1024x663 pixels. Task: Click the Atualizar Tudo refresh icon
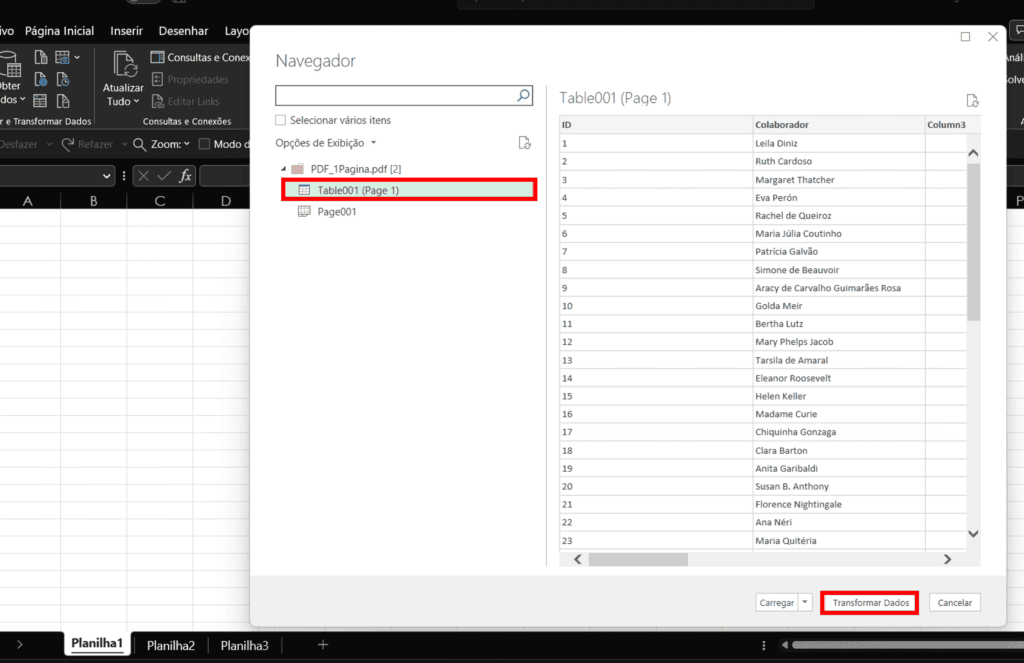tap(123, 65)
